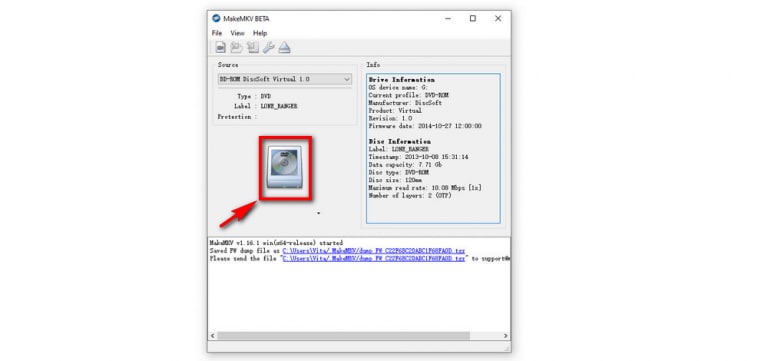Click the Open disc toolbar icon
The height and width of the screenshot is (361, 768).
click(237, 48)
